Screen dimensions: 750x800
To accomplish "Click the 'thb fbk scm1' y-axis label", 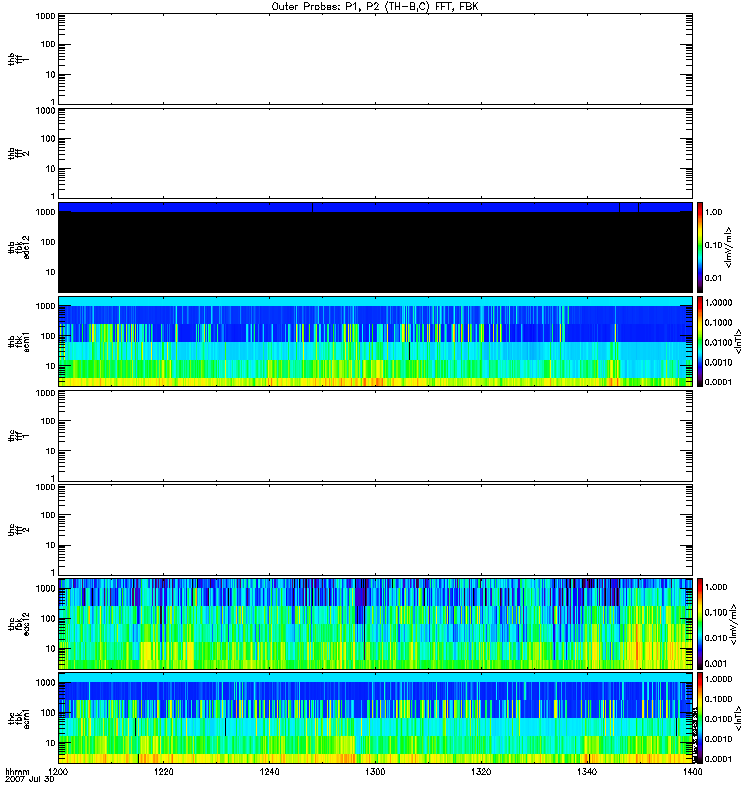I will (19, 341).
